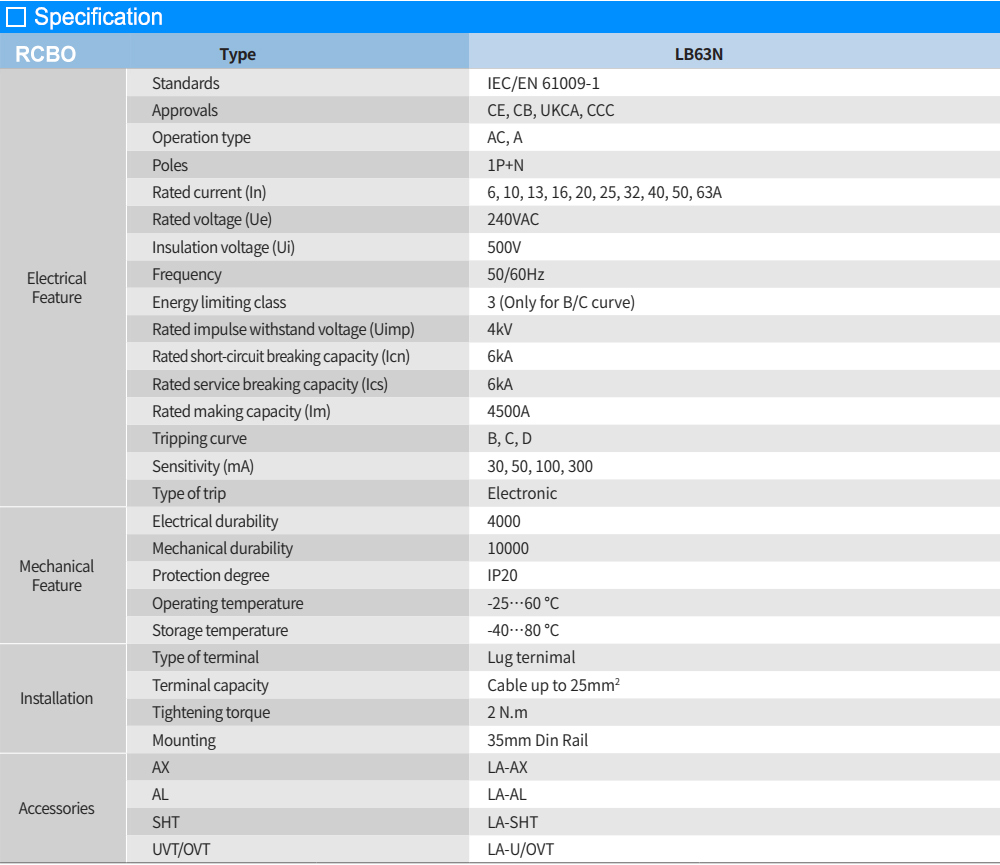Select the Mechanical Feature category cell
This screenshot has width=1000, height=865.
click(57, 575)
